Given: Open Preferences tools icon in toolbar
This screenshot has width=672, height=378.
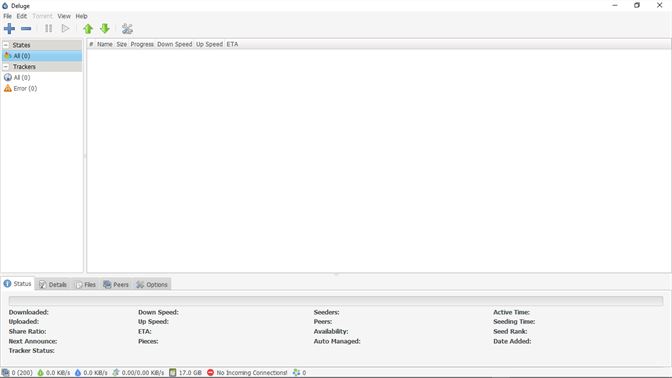Looking at the screenshot, I should (x=127, y=29).
